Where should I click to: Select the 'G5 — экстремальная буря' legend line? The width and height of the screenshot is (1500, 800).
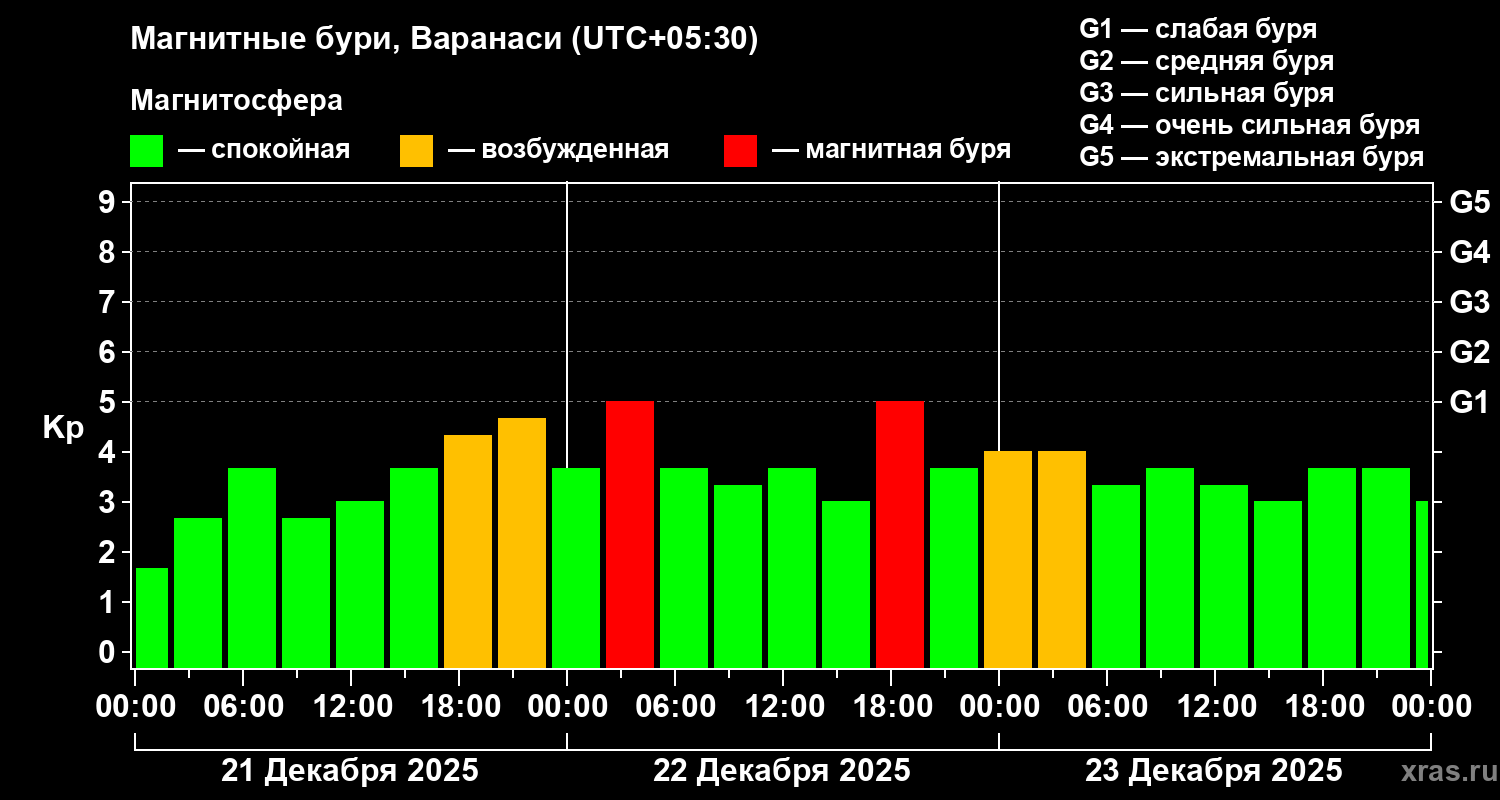pyautogui.click(x=1252, y=157)
